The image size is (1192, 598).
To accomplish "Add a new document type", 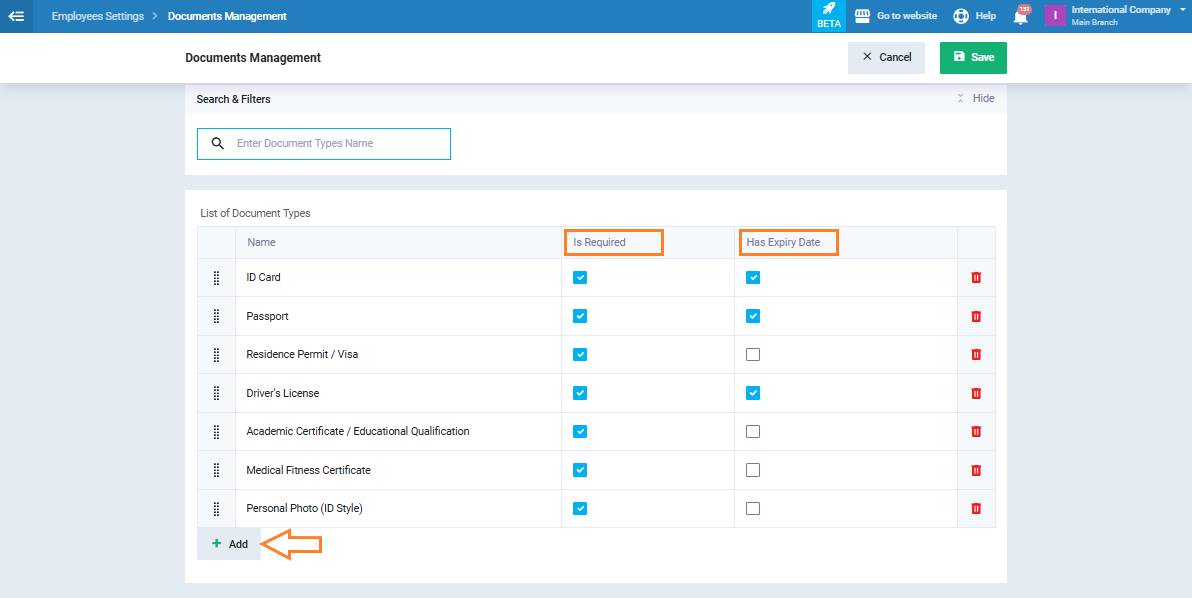I will 229,544.
